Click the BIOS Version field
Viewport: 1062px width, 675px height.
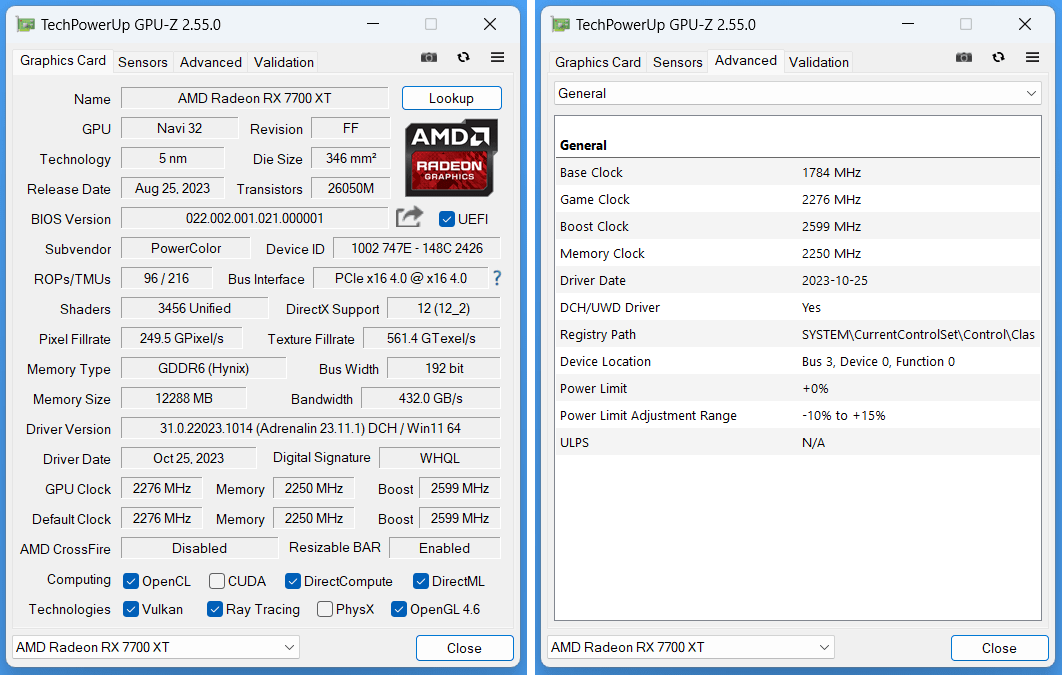(255, 218)
